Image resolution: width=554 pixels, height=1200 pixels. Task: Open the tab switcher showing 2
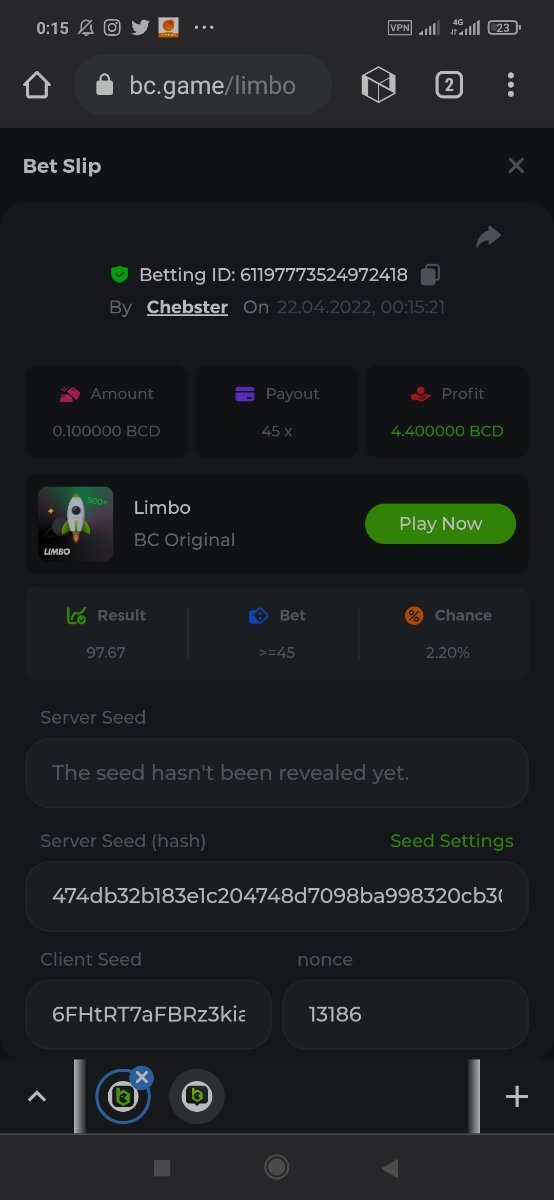[449, 85]
